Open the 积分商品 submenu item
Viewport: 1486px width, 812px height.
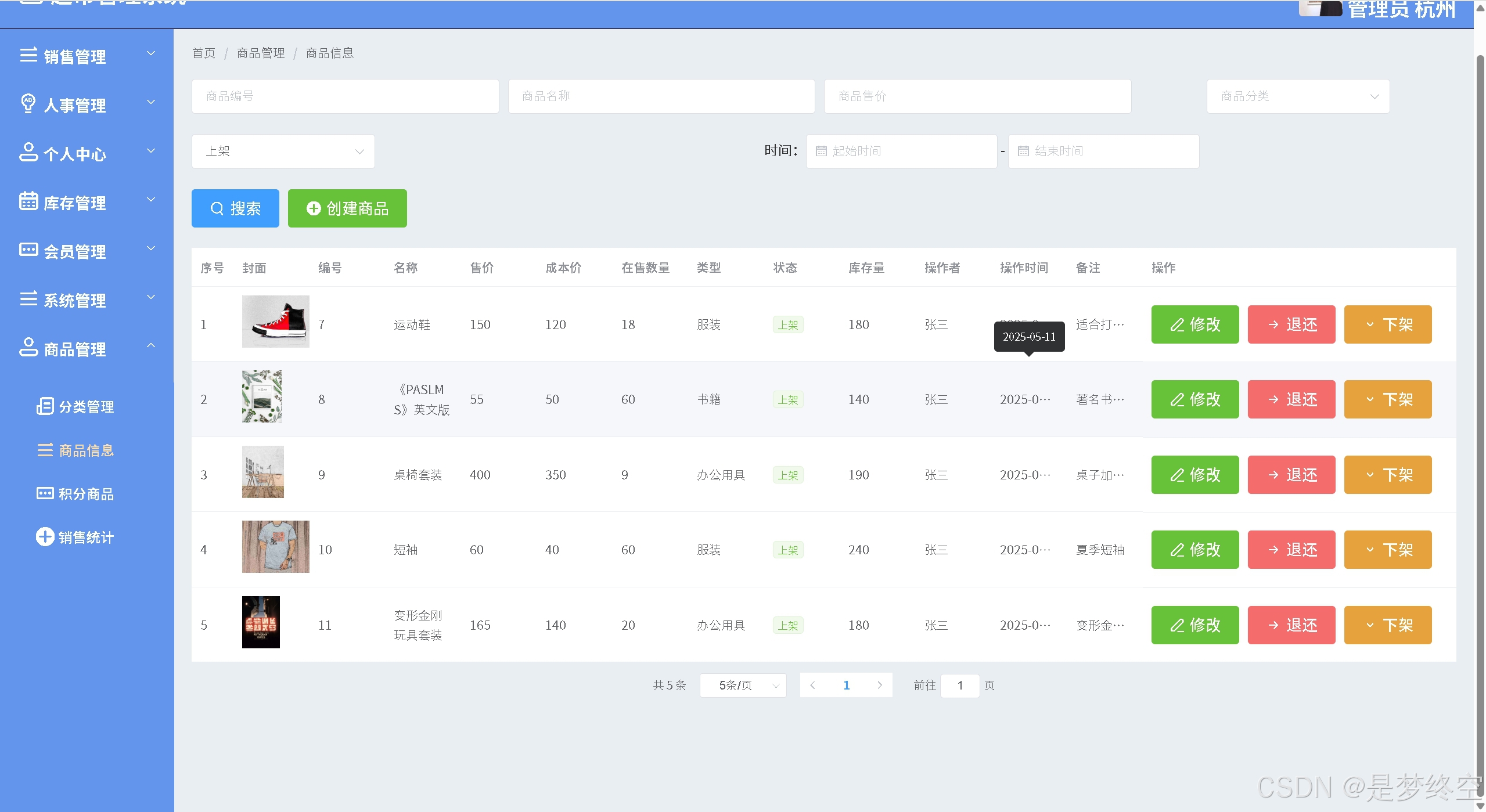[x=86, y=494]
